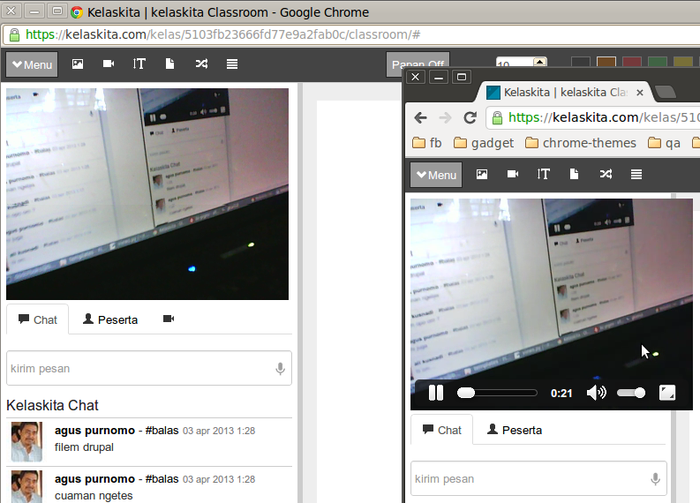Pick the black color swatch in back window
The height and width of the screenshot is (503, 700).
pyautogui.click(x=581, y=62)
